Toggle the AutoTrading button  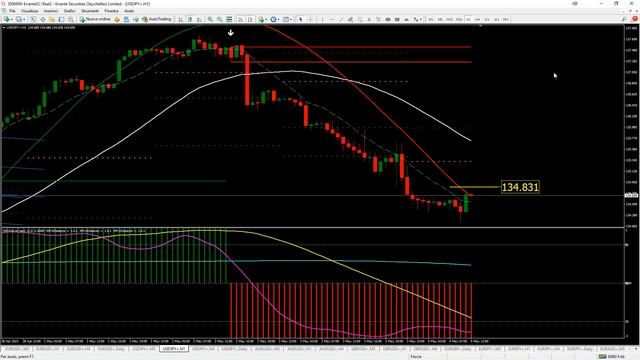pyautogui.click(x=157, y=19)
